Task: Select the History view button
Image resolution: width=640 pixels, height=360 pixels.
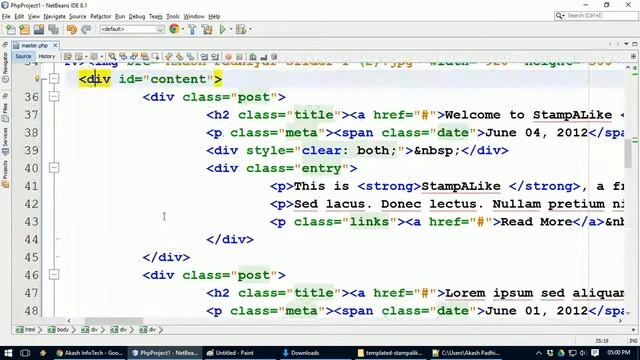Action: 47,57
